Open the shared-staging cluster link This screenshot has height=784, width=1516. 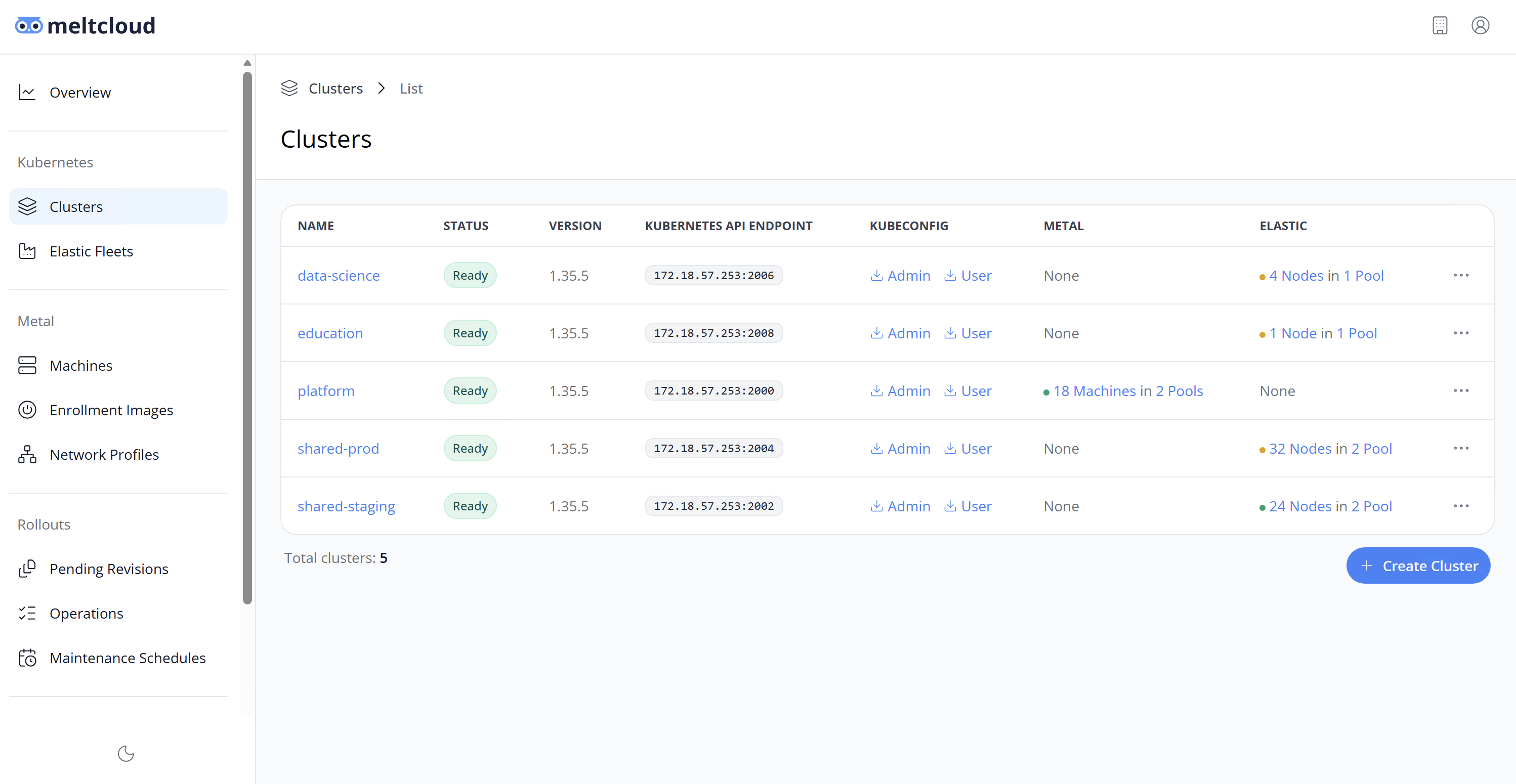pyautogui.click(x=346, y=506)
